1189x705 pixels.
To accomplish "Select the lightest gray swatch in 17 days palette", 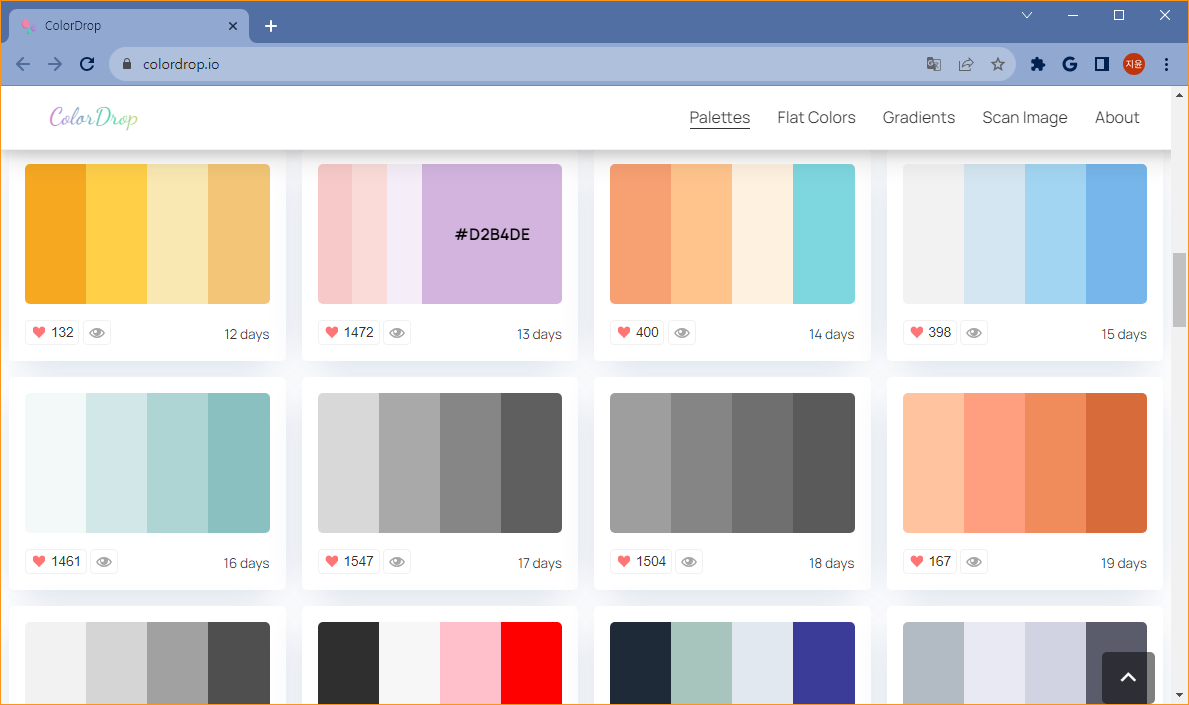I will [x=348, y=462].
